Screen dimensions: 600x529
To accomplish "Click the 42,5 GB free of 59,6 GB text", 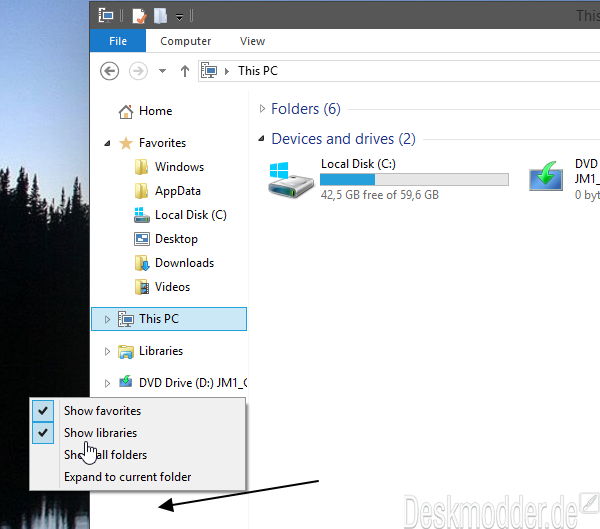I will pyautogui.click(x=380, y=195).
